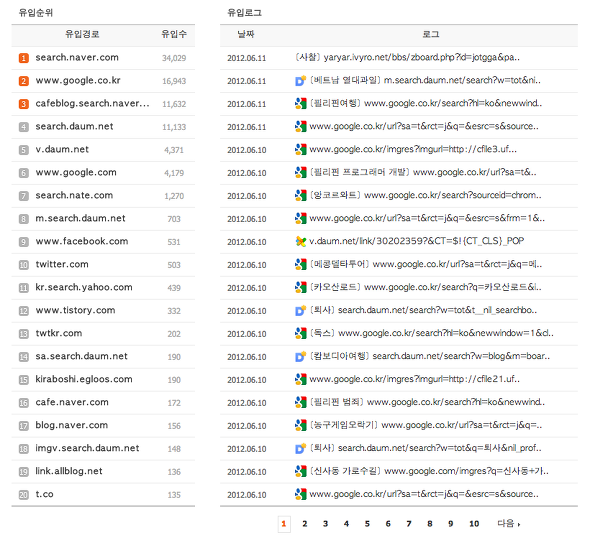
Task: Go to page 7 of the referrer log
Action: point(409,524)
